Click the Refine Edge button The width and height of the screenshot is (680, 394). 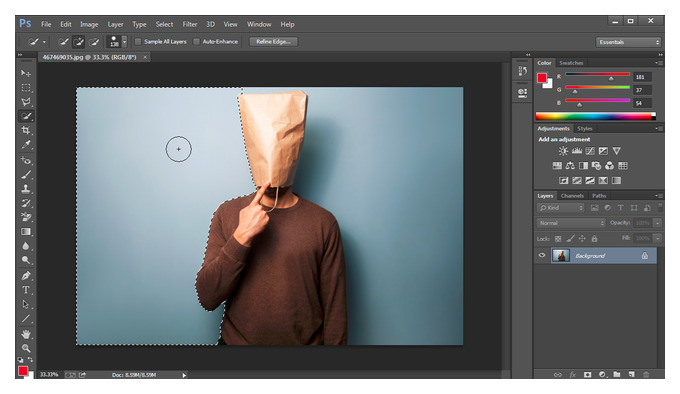(x=273, y=42)
